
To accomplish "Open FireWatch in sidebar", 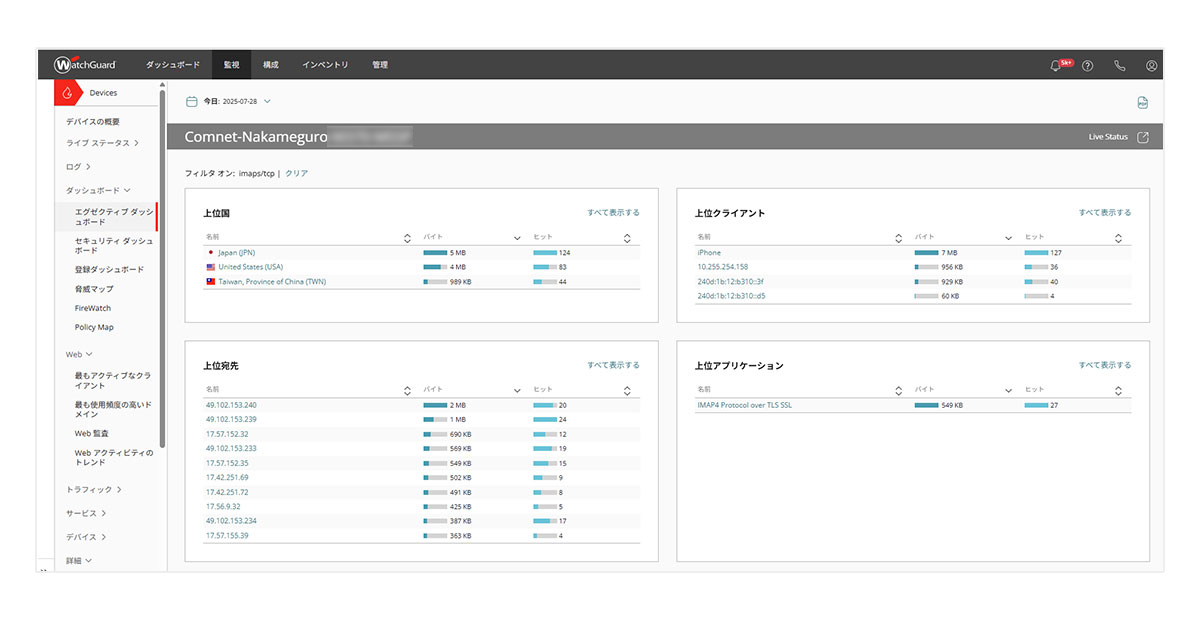I will click(93, 308).
